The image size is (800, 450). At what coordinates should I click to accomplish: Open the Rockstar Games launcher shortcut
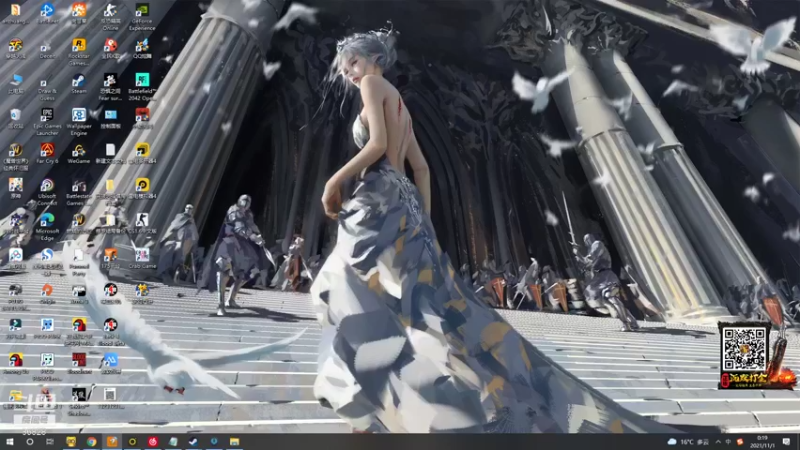79,52
